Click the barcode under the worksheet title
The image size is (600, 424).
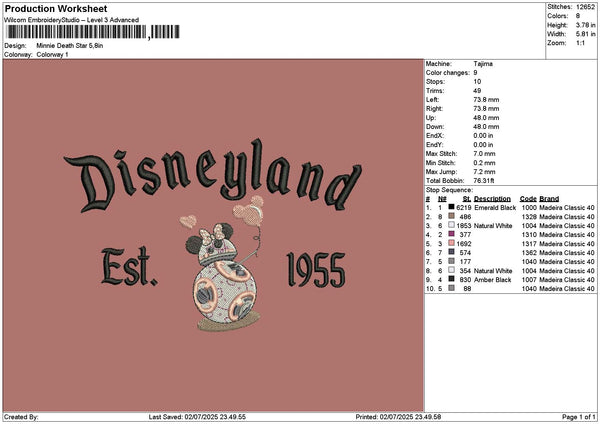pyautogui.click(x=93, y=32)
